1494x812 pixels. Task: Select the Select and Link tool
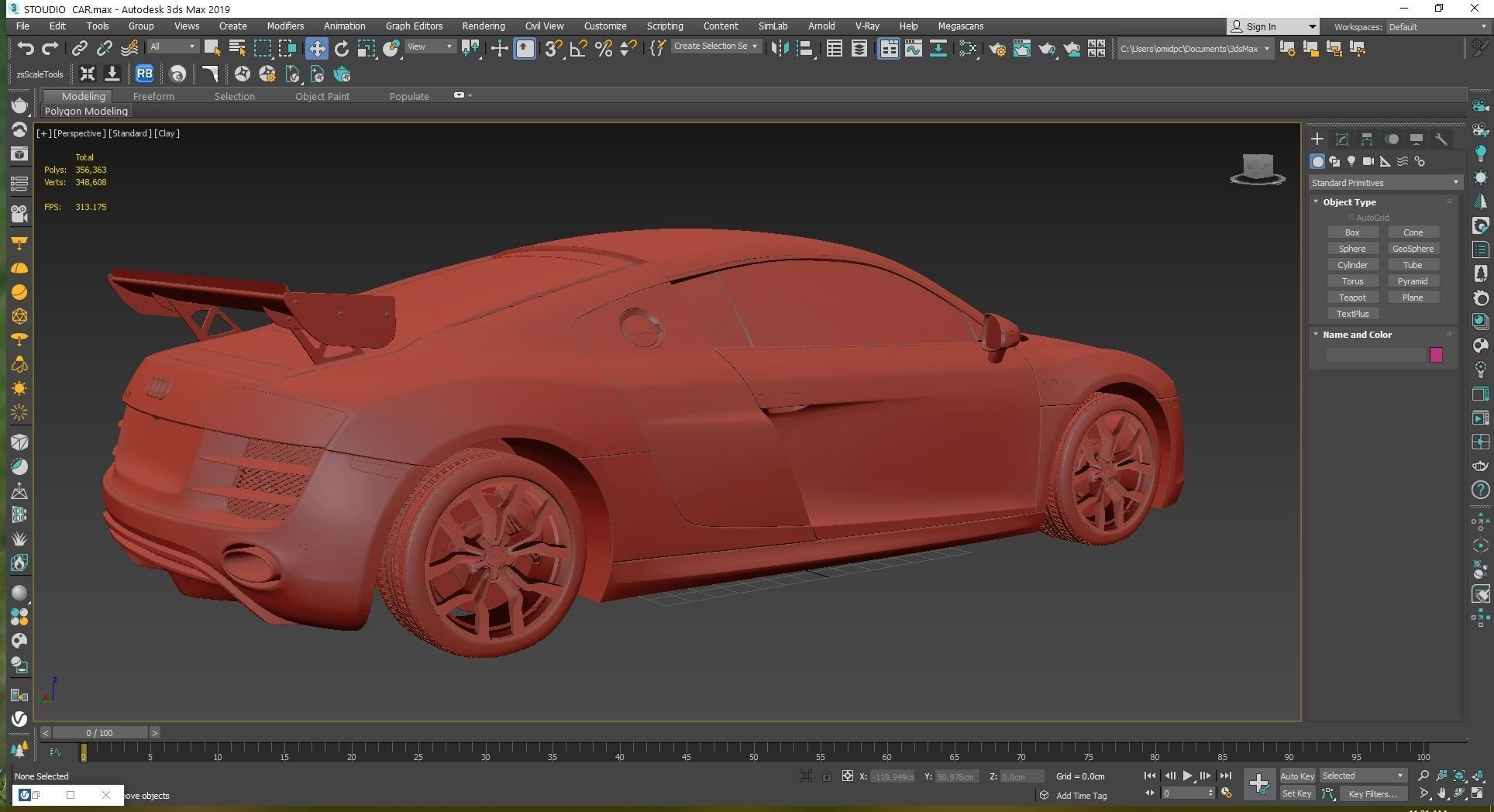coord(79,49)
